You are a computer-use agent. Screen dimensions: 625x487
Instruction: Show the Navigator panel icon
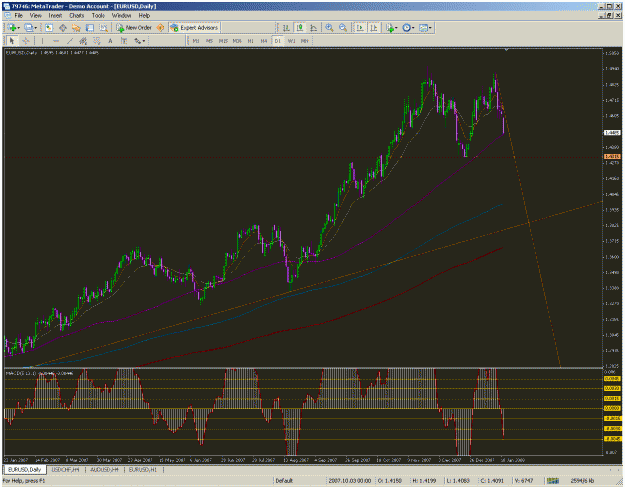coord(76,28)
